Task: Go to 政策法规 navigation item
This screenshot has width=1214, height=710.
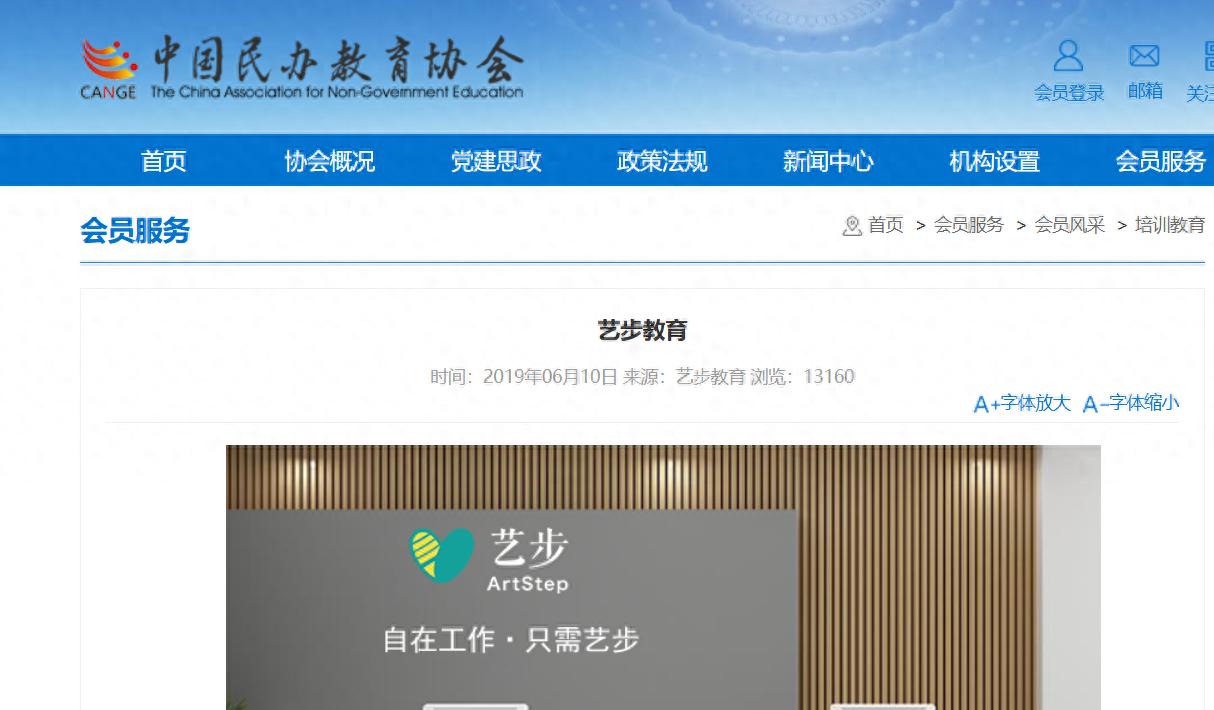Action: pos(661,161)
